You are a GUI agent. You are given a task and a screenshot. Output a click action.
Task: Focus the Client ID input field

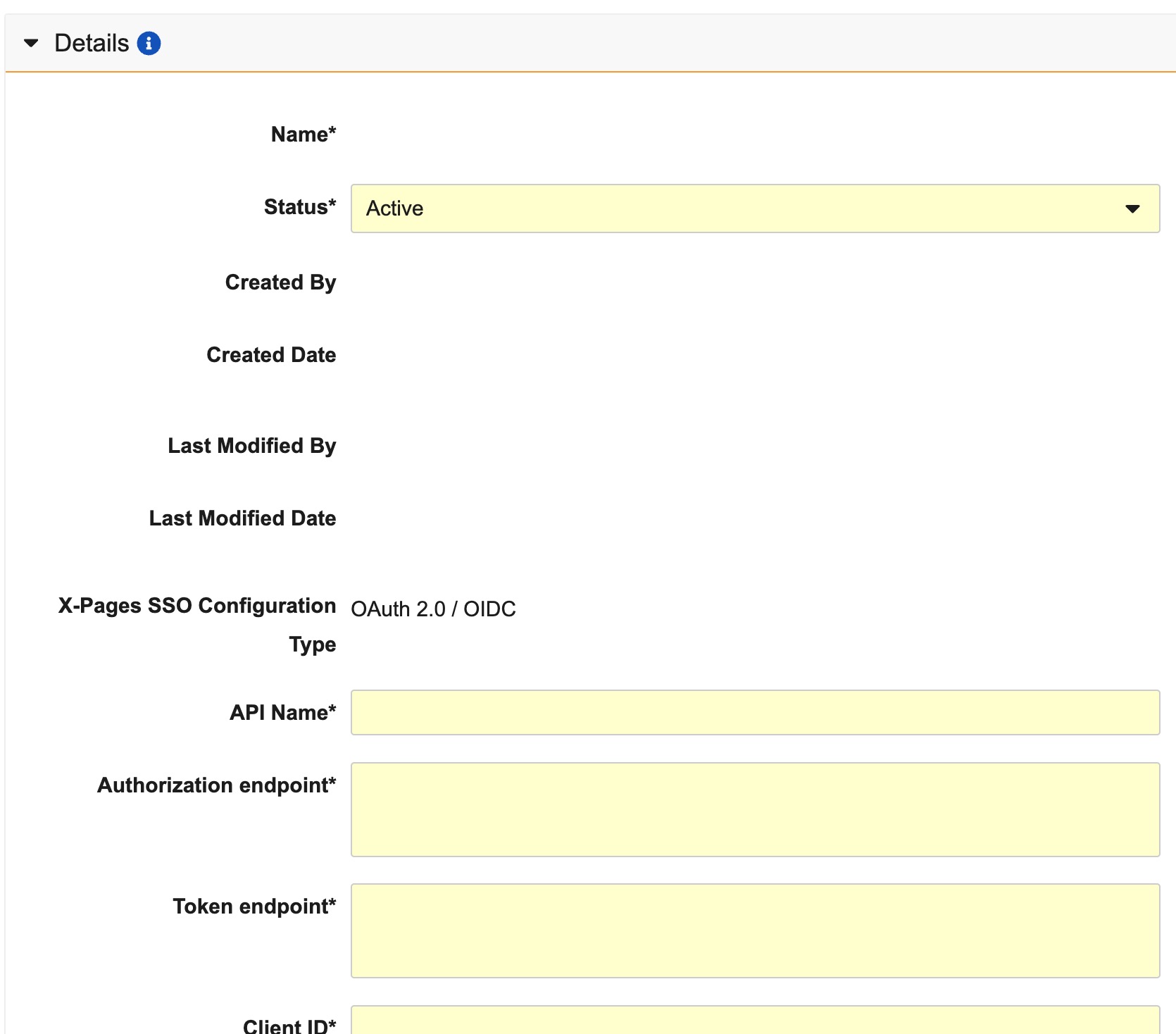click(754, 1021)
